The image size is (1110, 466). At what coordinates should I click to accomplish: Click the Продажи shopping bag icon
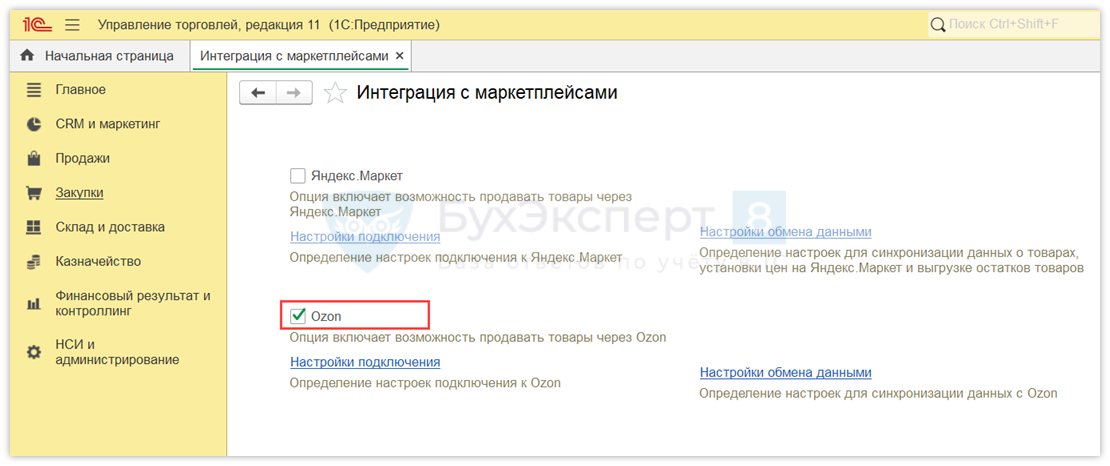(34, 159)
